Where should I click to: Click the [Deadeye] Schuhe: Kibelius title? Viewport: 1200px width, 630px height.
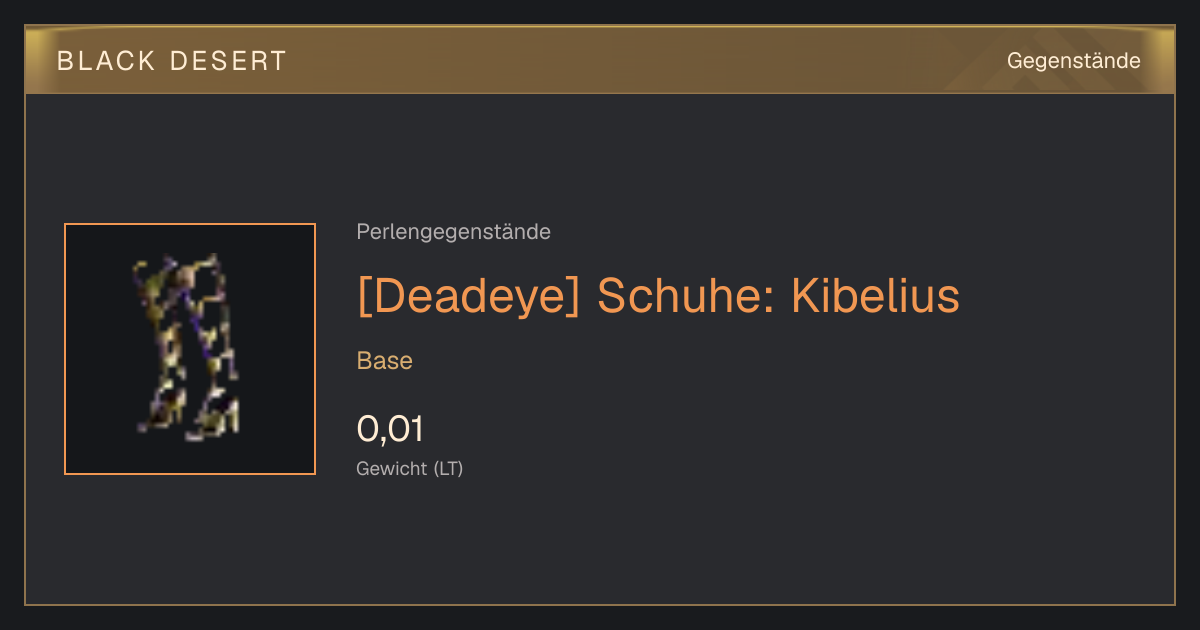tap(658, 296)
